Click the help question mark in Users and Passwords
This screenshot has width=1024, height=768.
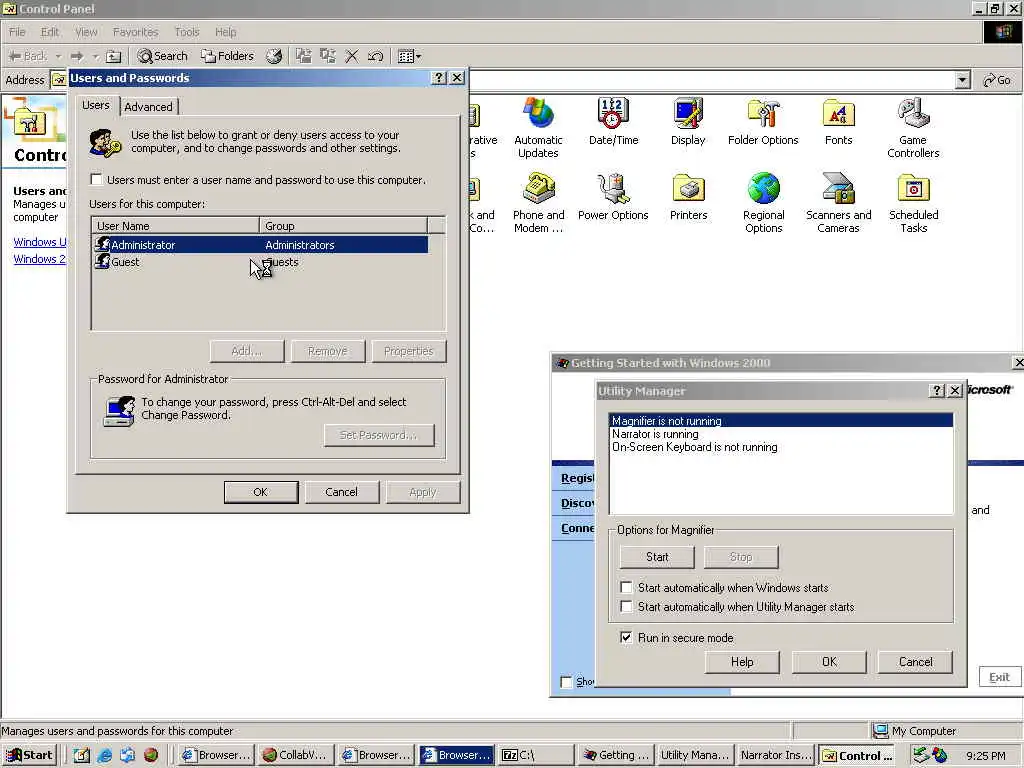(x=439, y=78)
